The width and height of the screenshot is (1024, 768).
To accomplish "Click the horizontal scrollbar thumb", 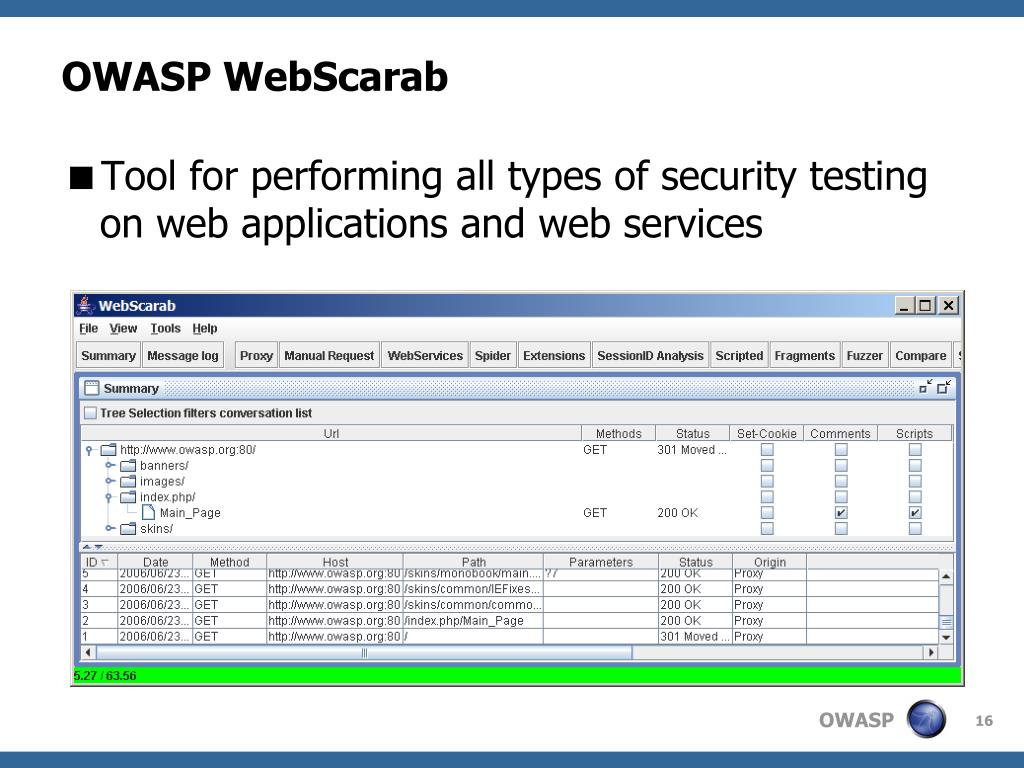I will point(364,652).
